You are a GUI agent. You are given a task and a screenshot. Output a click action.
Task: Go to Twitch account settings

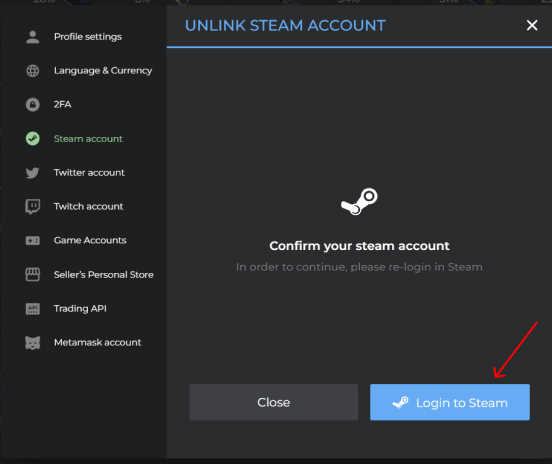[88, 207]
